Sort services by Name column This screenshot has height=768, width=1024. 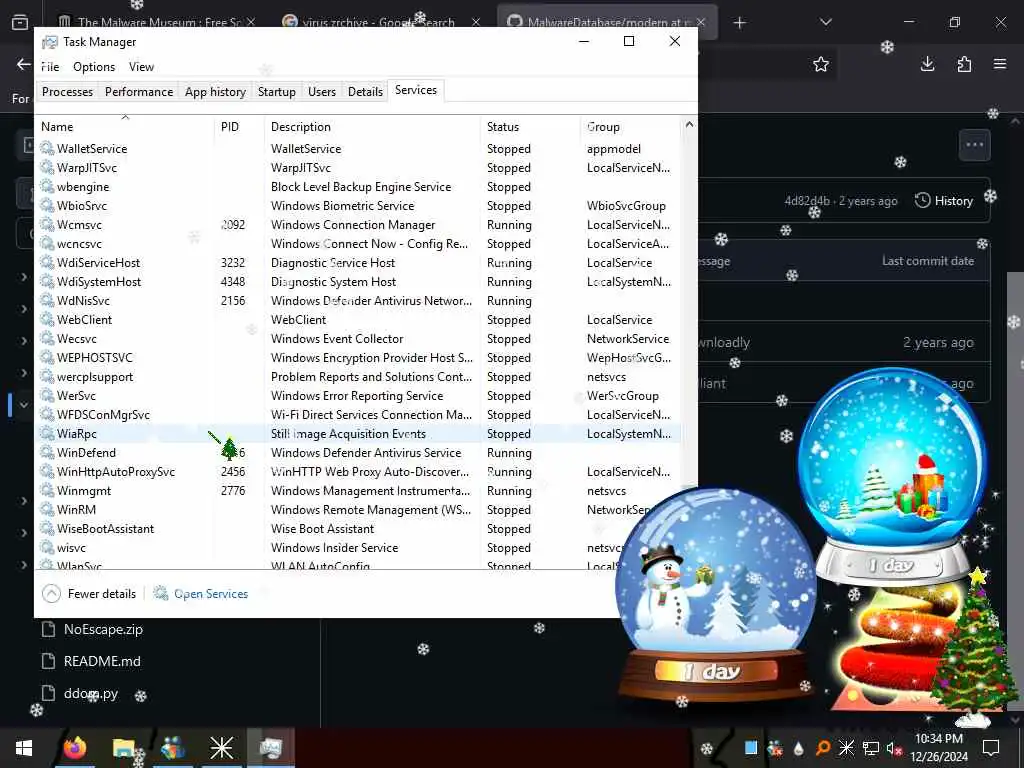coord(124,127)
